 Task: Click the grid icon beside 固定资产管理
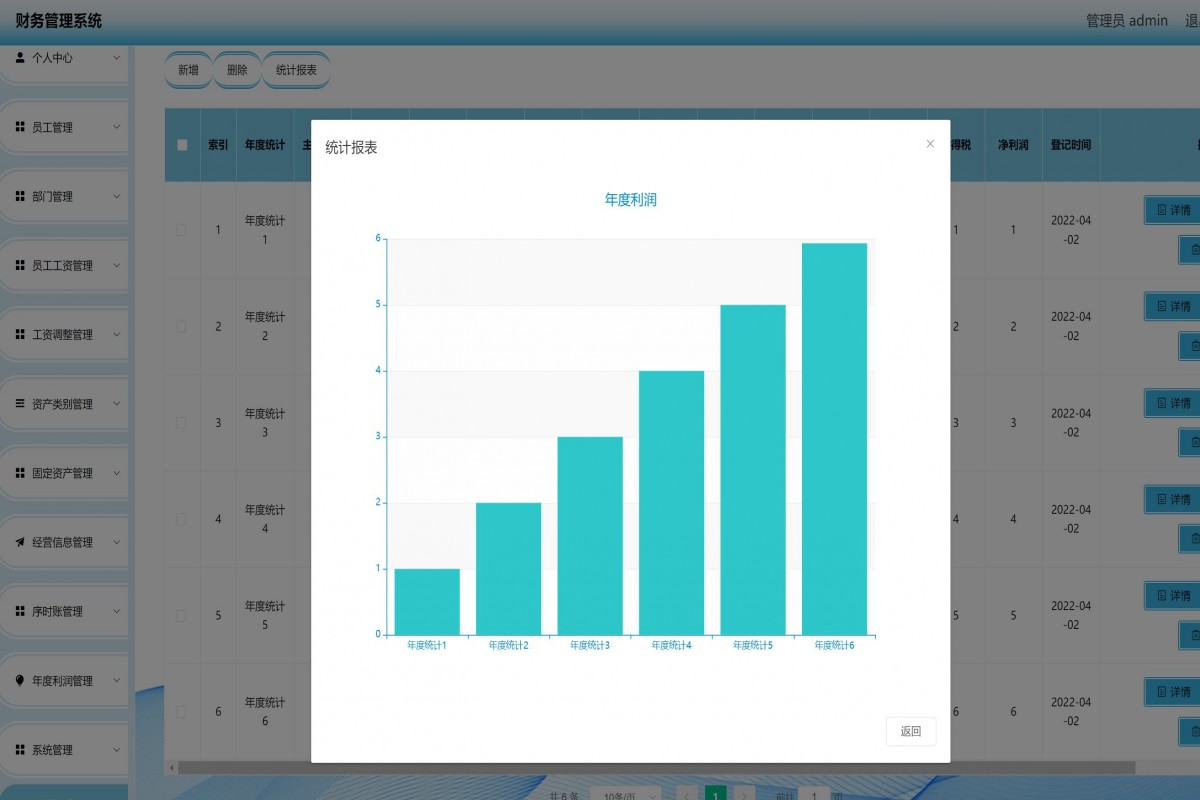click(20, 473)
